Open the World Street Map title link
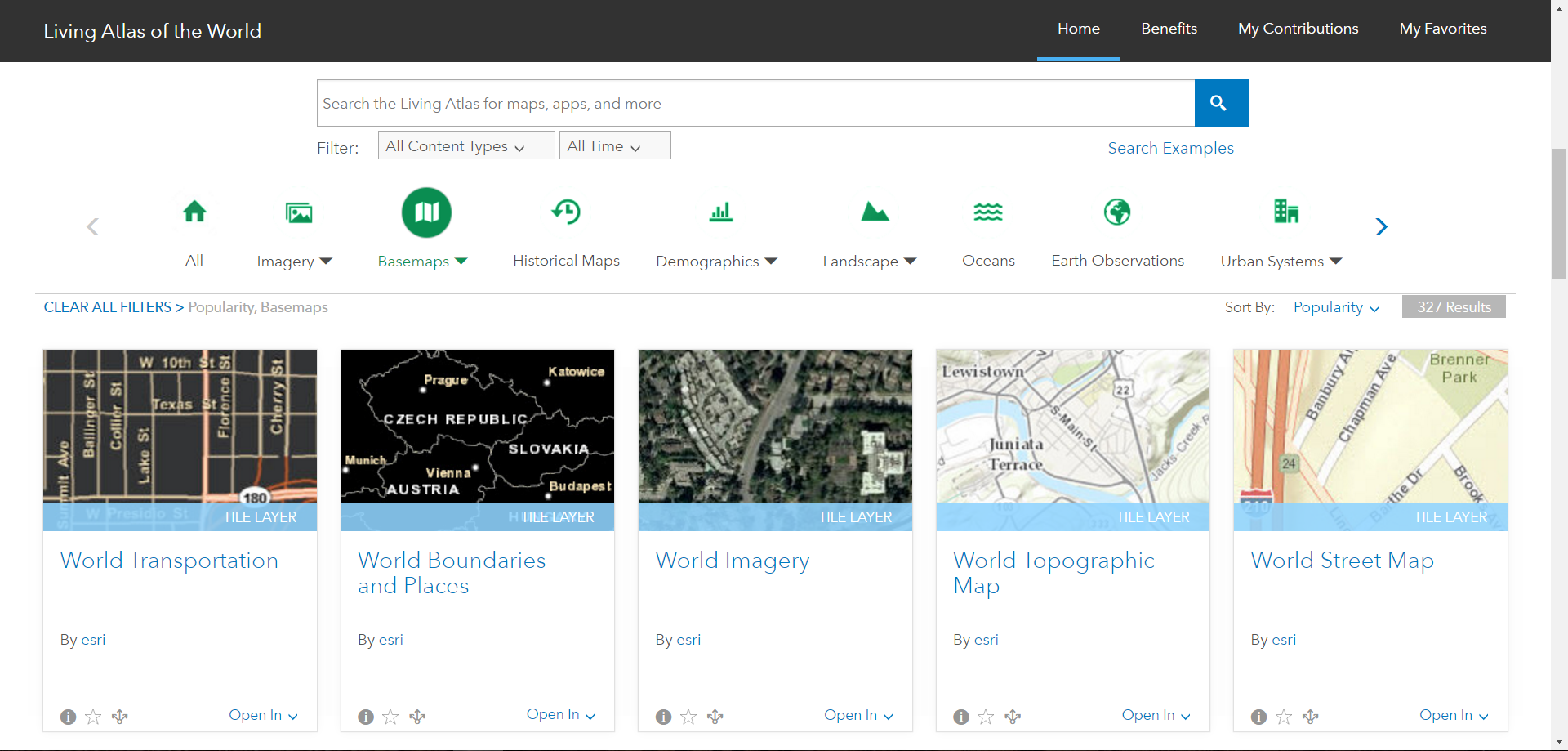This screenshot has width=1568, height=751. point(1342,561)
